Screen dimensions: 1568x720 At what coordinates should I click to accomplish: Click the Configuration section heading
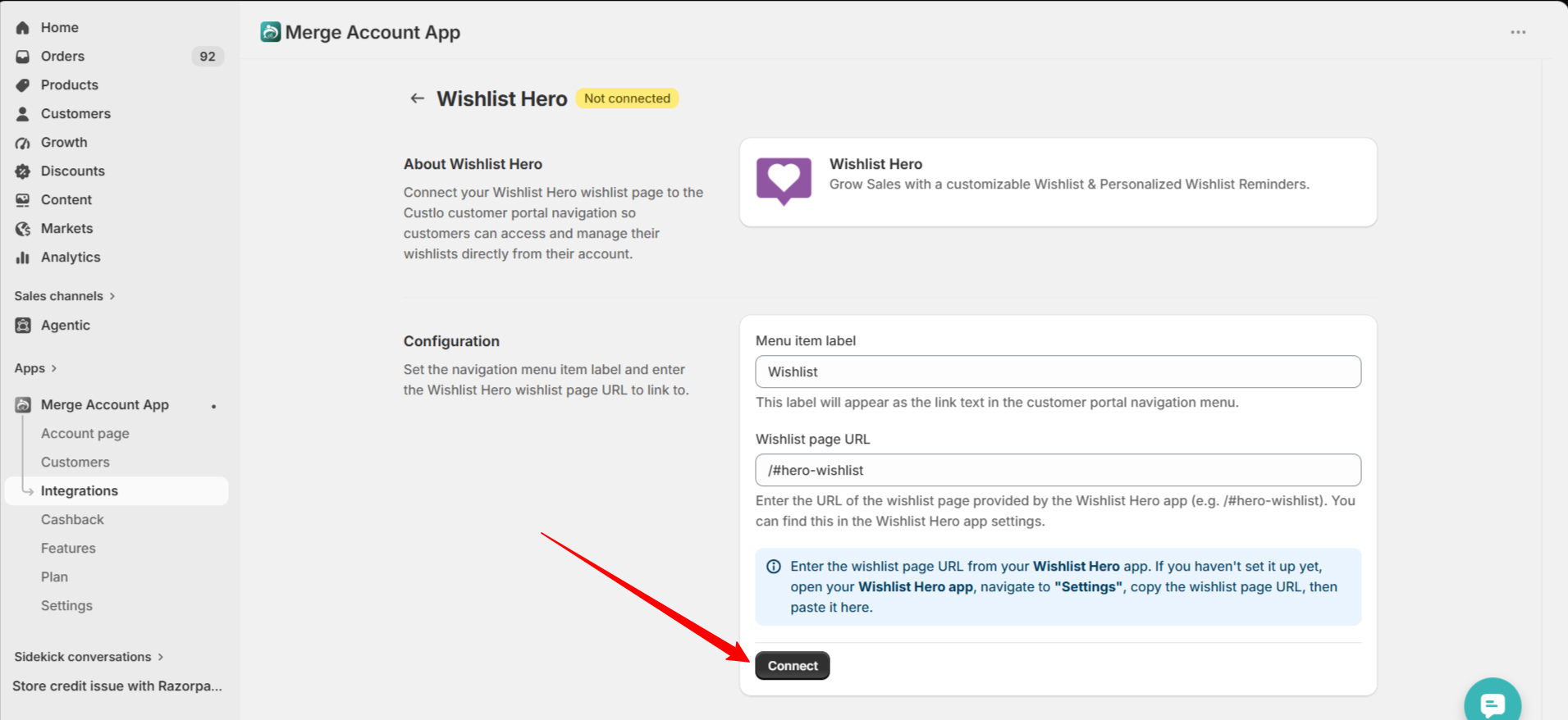[x=451, y=341]
